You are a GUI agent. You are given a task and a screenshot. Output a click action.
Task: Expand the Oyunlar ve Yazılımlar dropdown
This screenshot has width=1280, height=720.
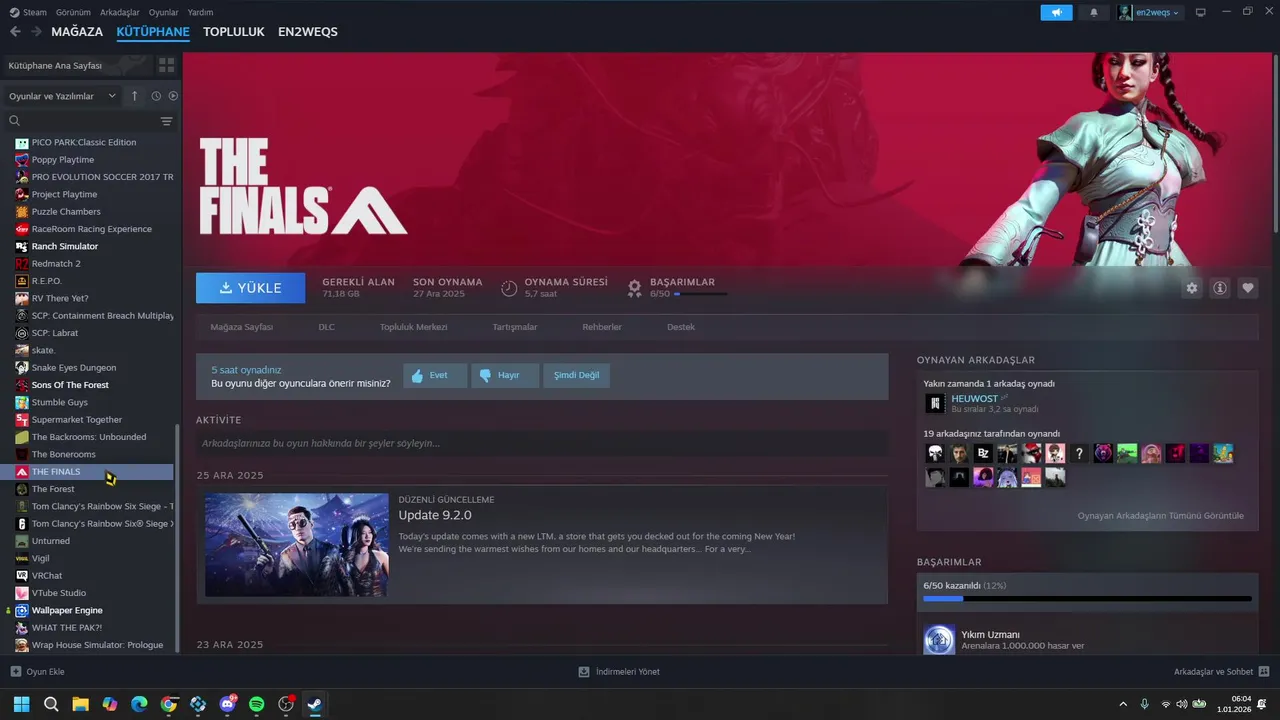pos(63,96)
